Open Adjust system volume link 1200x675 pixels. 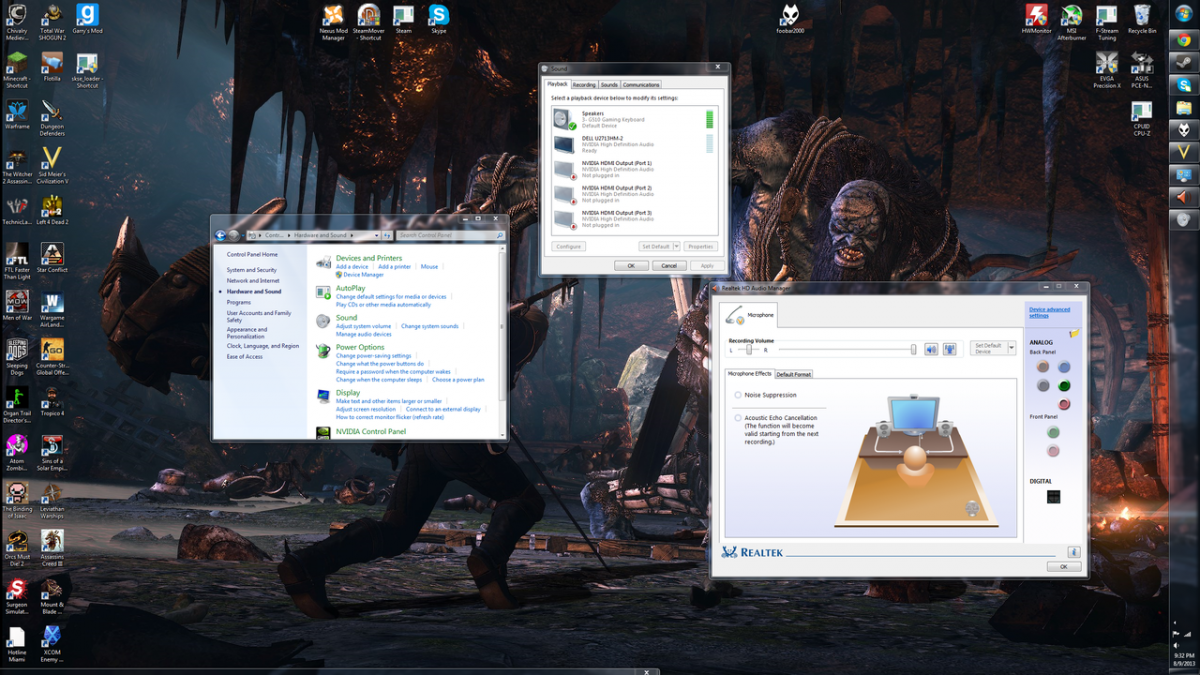coord(364,326)
